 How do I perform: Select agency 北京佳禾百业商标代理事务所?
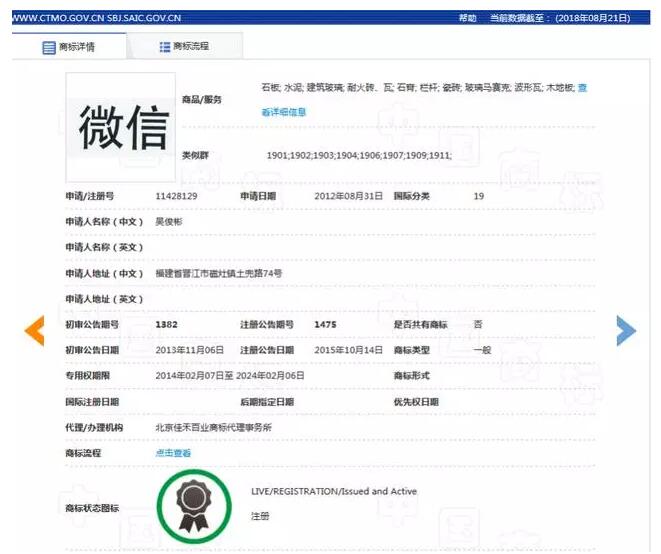tap(213, 428)
